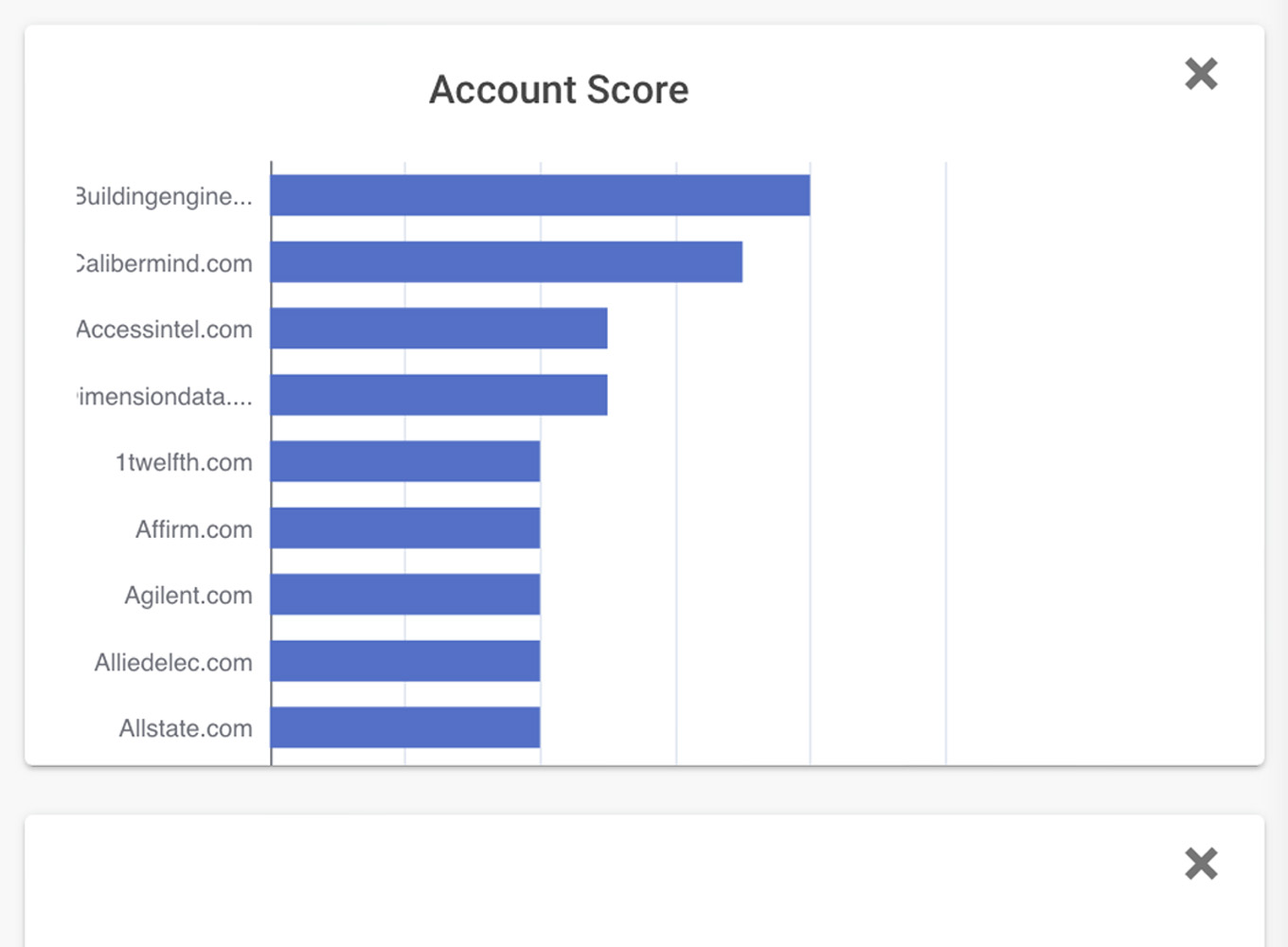Close the Account Score chart card
The image size is (1288, 947).
[1201, 73]
